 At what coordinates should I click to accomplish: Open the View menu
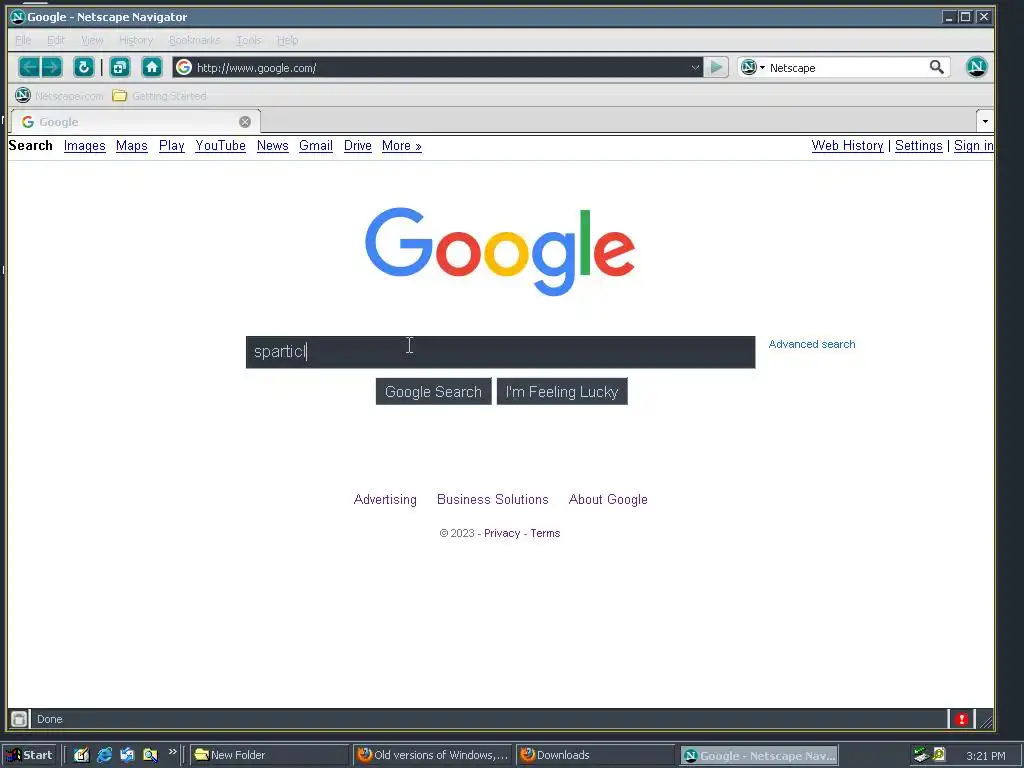92,40
